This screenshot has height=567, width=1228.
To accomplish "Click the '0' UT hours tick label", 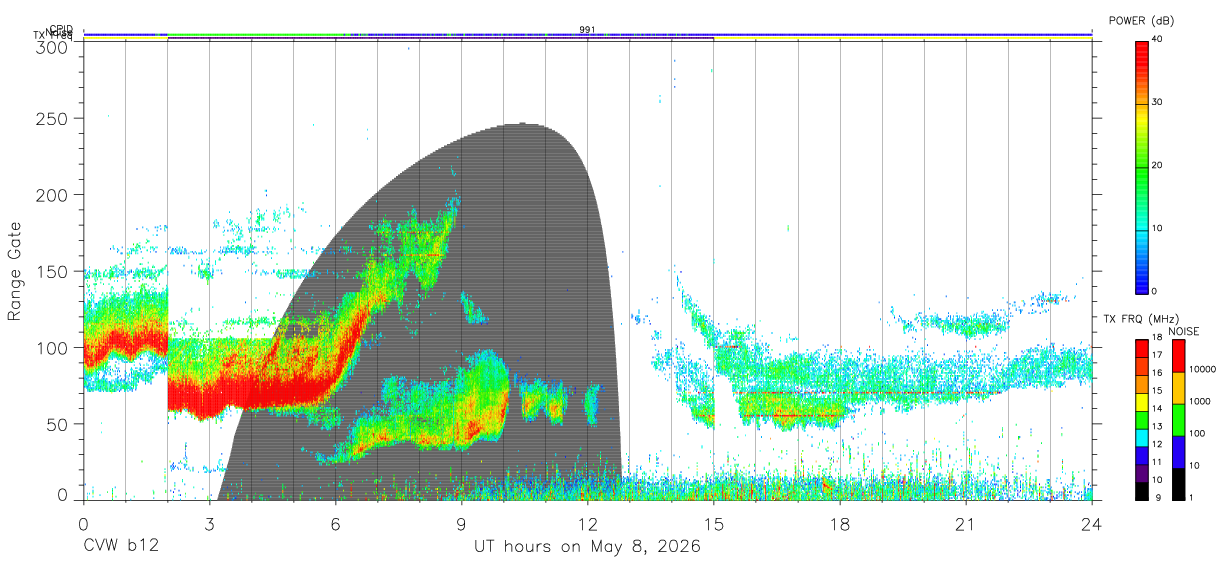I will pos(83,524).
